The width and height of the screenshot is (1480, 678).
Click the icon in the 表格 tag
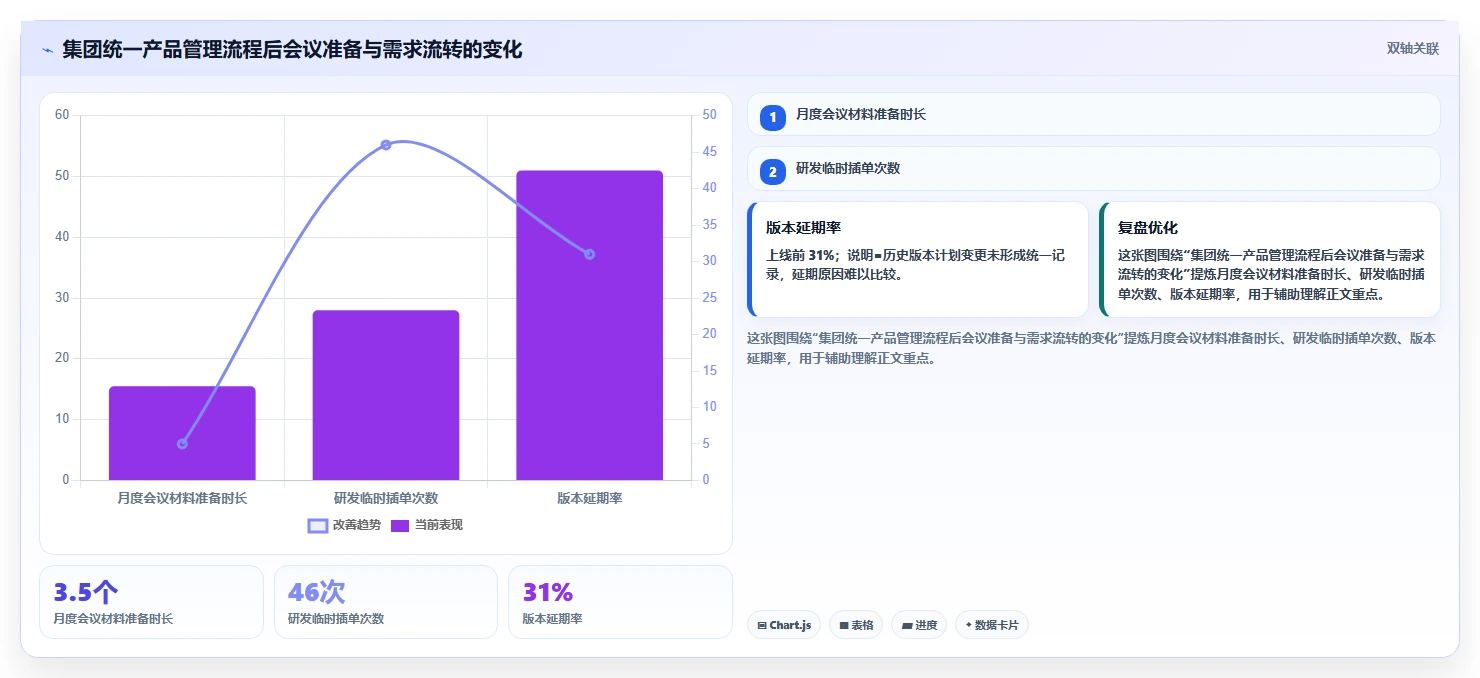click(x=844, y=625)
